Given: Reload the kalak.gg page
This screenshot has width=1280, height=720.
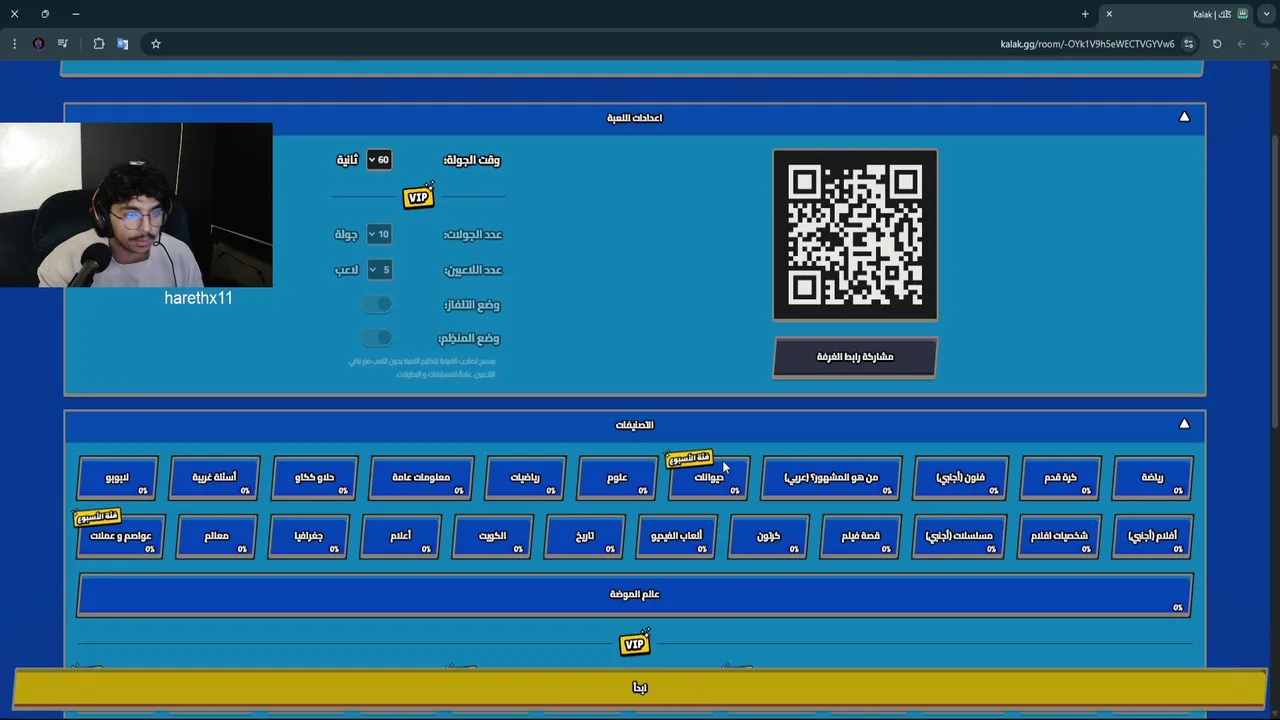Looking at the screenshot, I should click(1217, 44).
